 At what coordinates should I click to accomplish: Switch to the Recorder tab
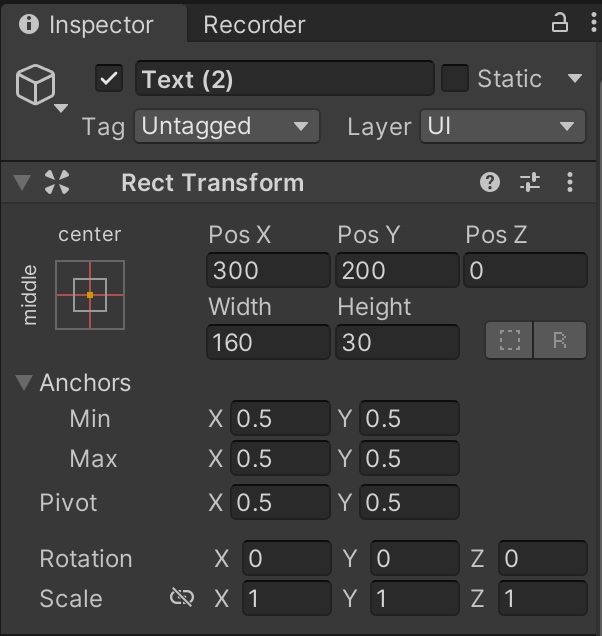[x=254, y=25]
